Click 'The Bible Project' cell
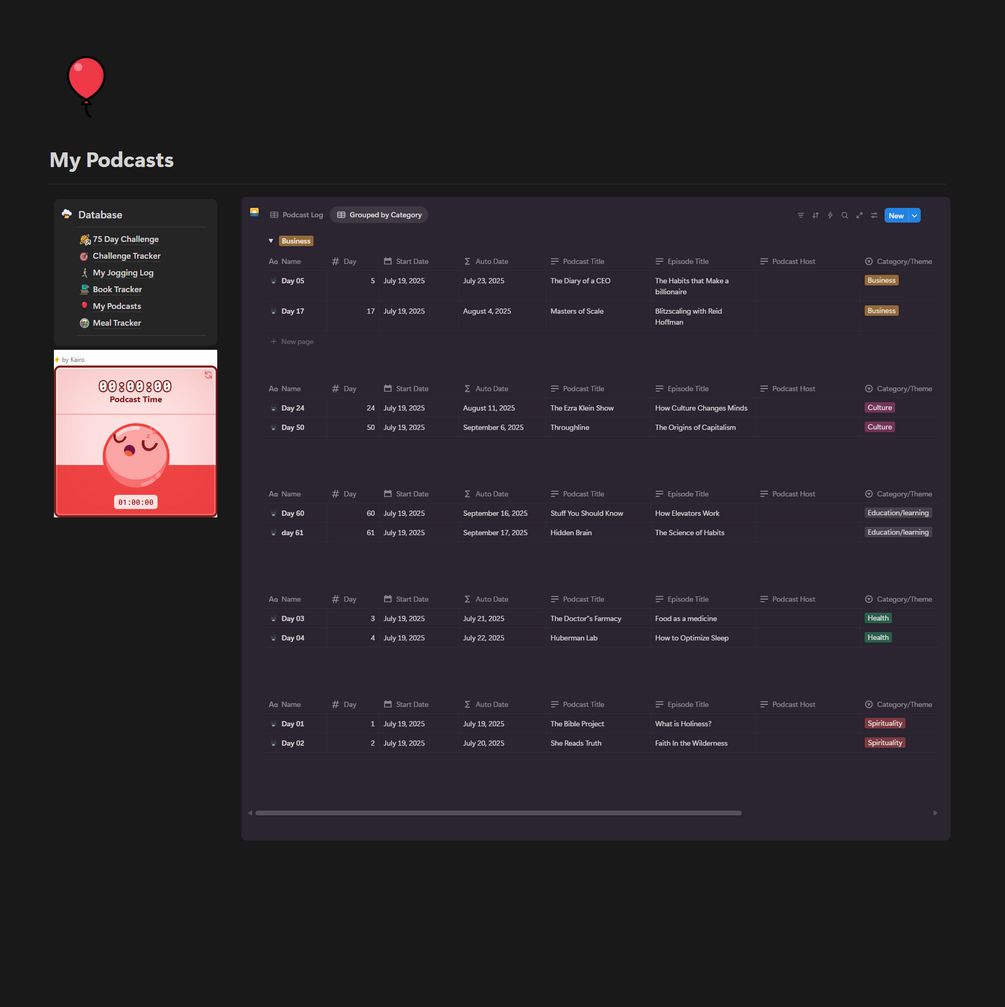This screenshot has width=1005, height=1007. tap(577, 724)
